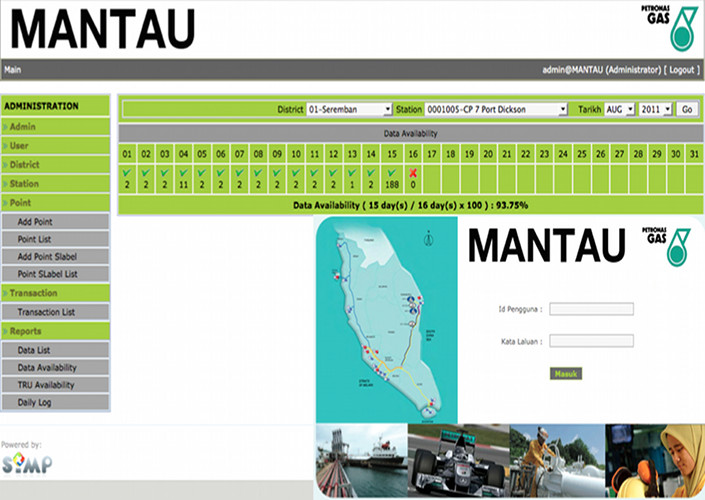
Task: Click the compass icon on the map
Action: click(428, 237)
